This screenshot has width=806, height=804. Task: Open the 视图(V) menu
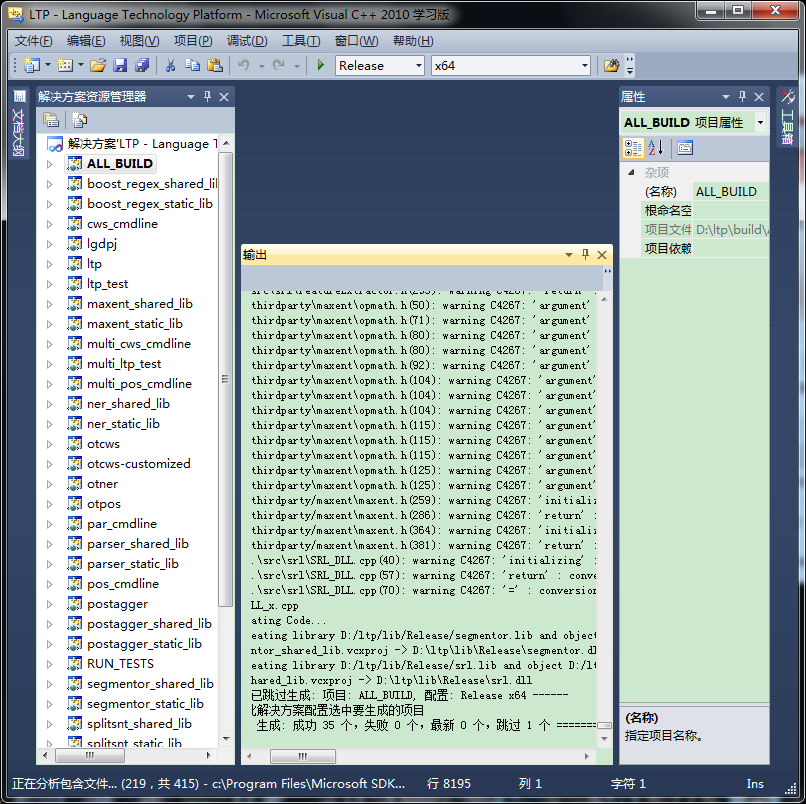(139, 41)
